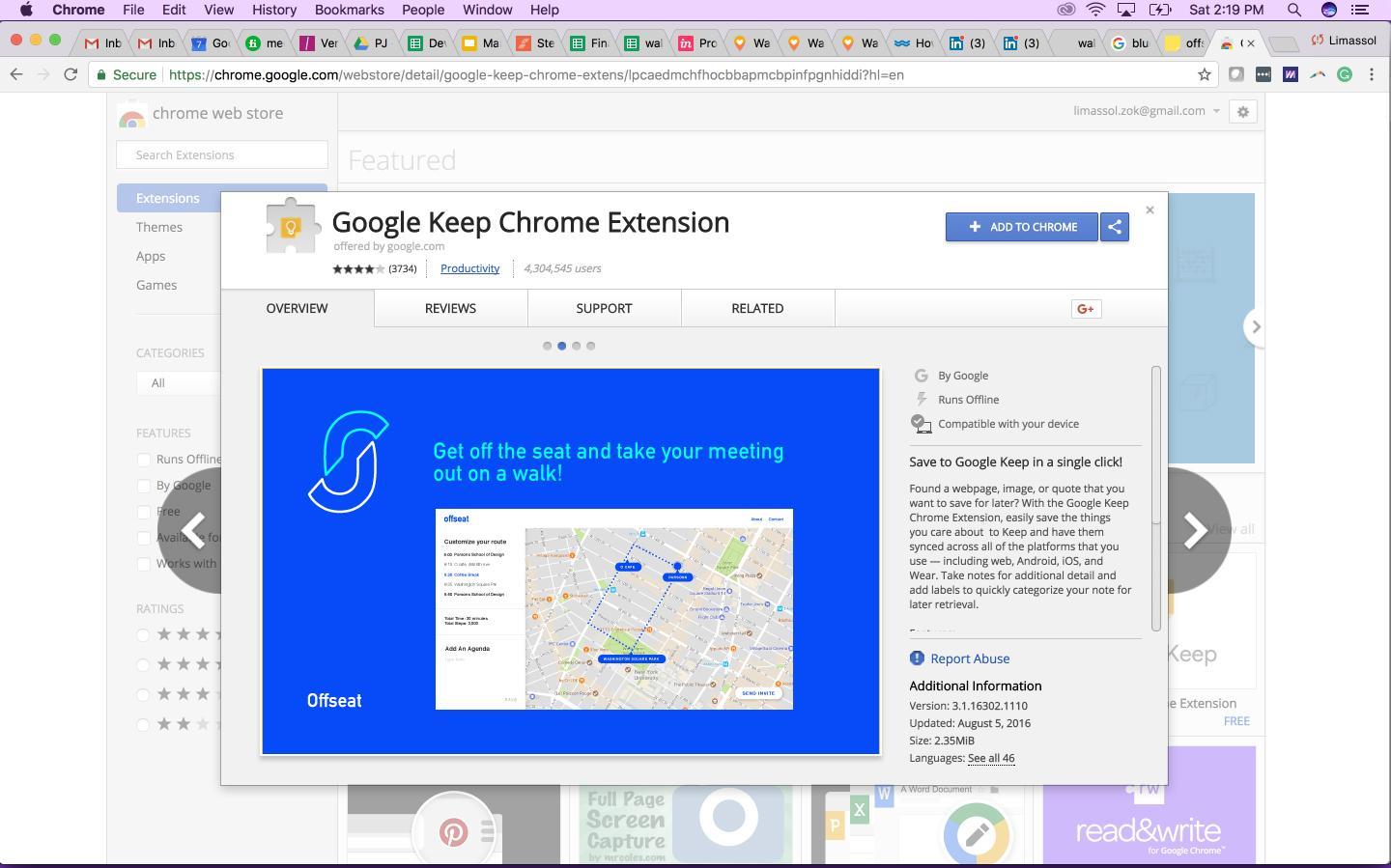Click the description panel scrollbar
Viewport: 1391px width, 868px height.
pyautogui.click(x=1156, y=498)
